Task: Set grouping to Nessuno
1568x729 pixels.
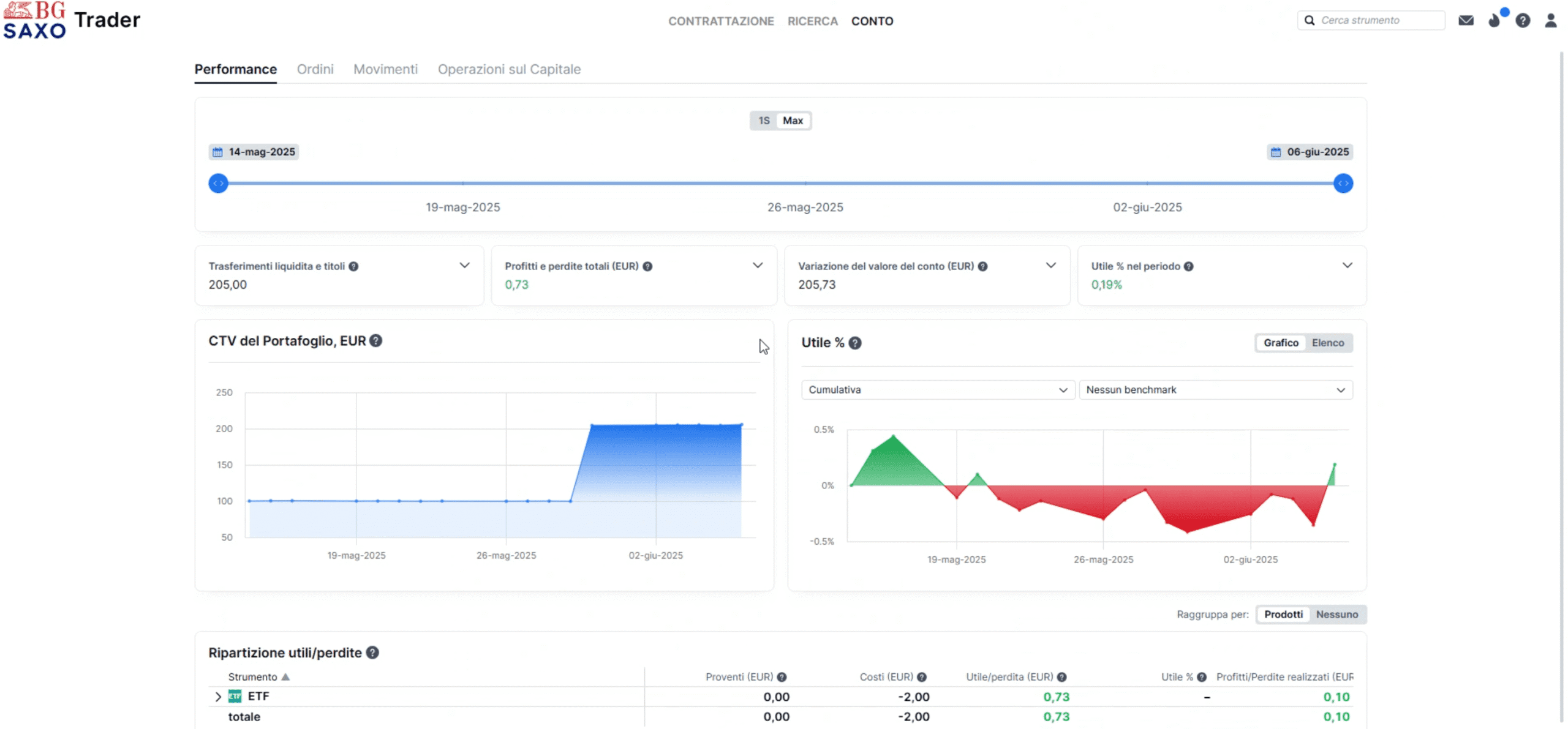Action: (1336, 614)
